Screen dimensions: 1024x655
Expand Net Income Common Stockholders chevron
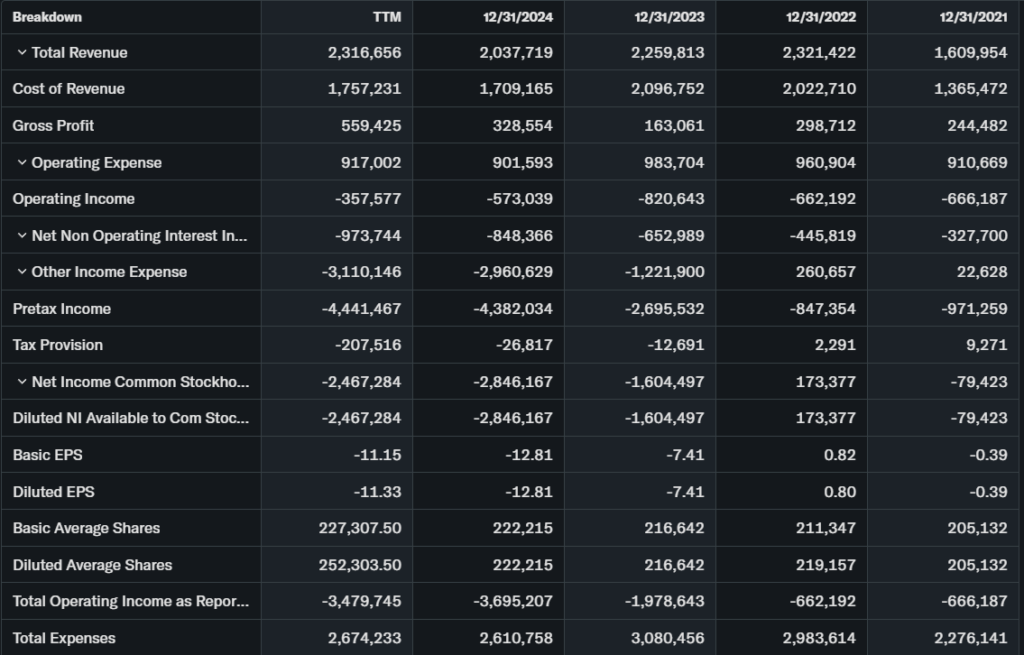tap(21, 382)
